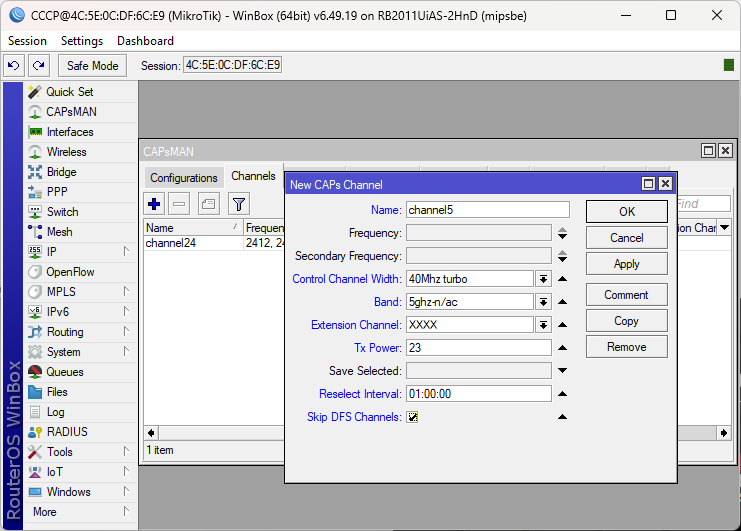
Task: Expand the IPv6 submenu
Action: [126, 311]
